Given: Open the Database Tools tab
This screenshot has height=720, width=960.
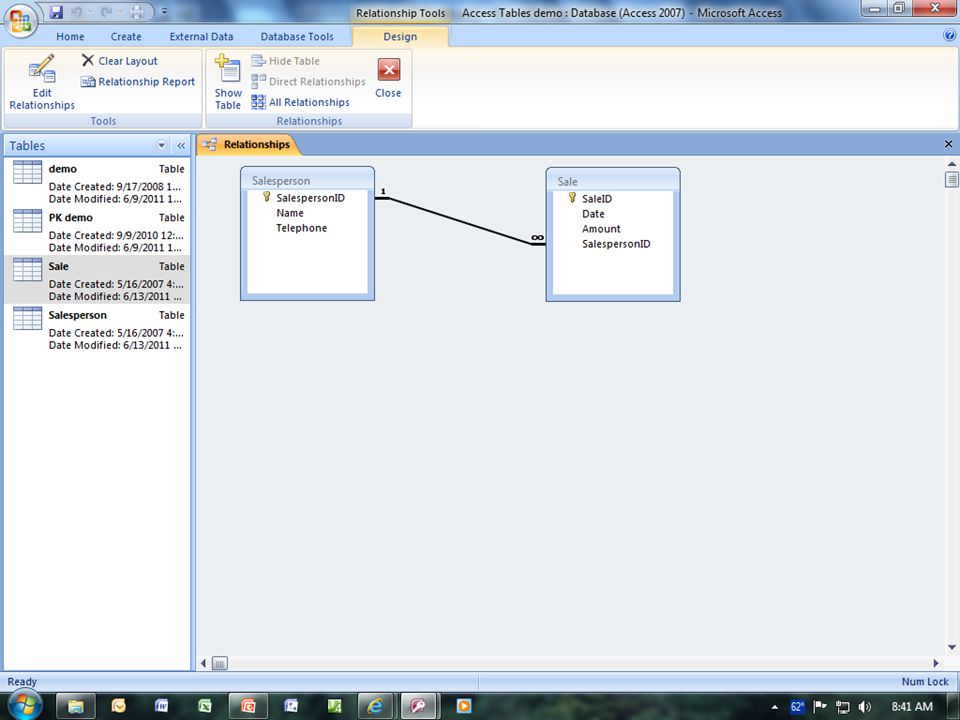Looking at the screenshot, I should [x=297, y=37].
